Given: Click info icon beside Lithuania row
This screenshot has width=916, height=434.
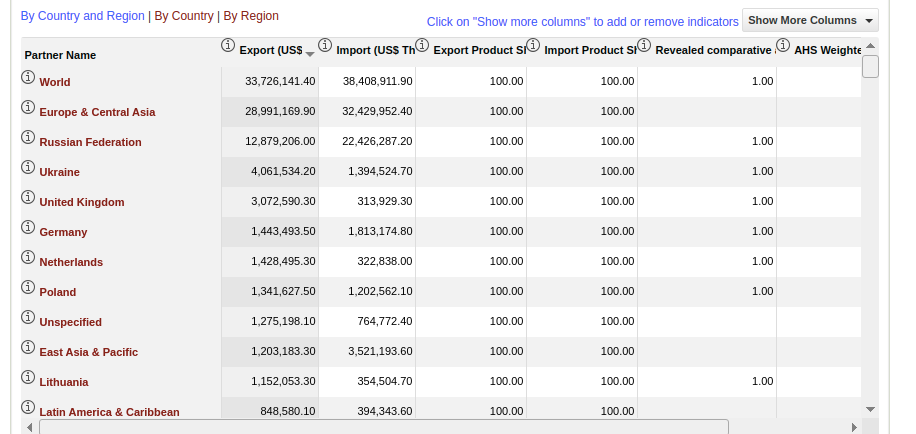Looking at the screenshot, I should point(28,378).
